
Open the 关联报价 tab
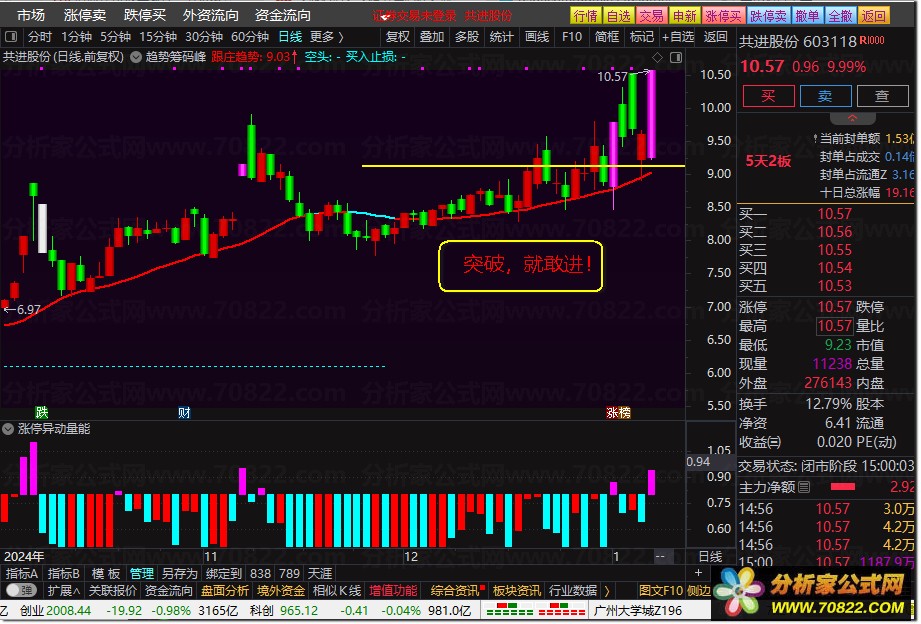[x=113, y=591]
